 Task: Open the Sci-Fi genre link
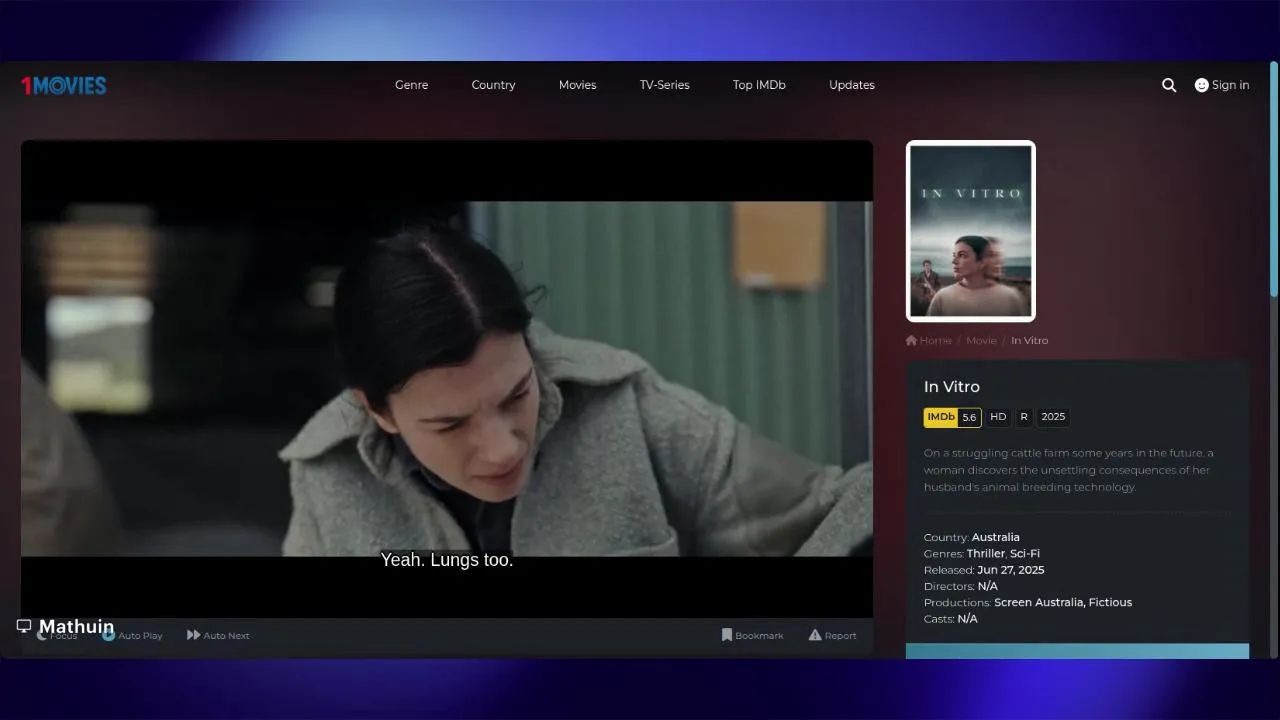1025,553
